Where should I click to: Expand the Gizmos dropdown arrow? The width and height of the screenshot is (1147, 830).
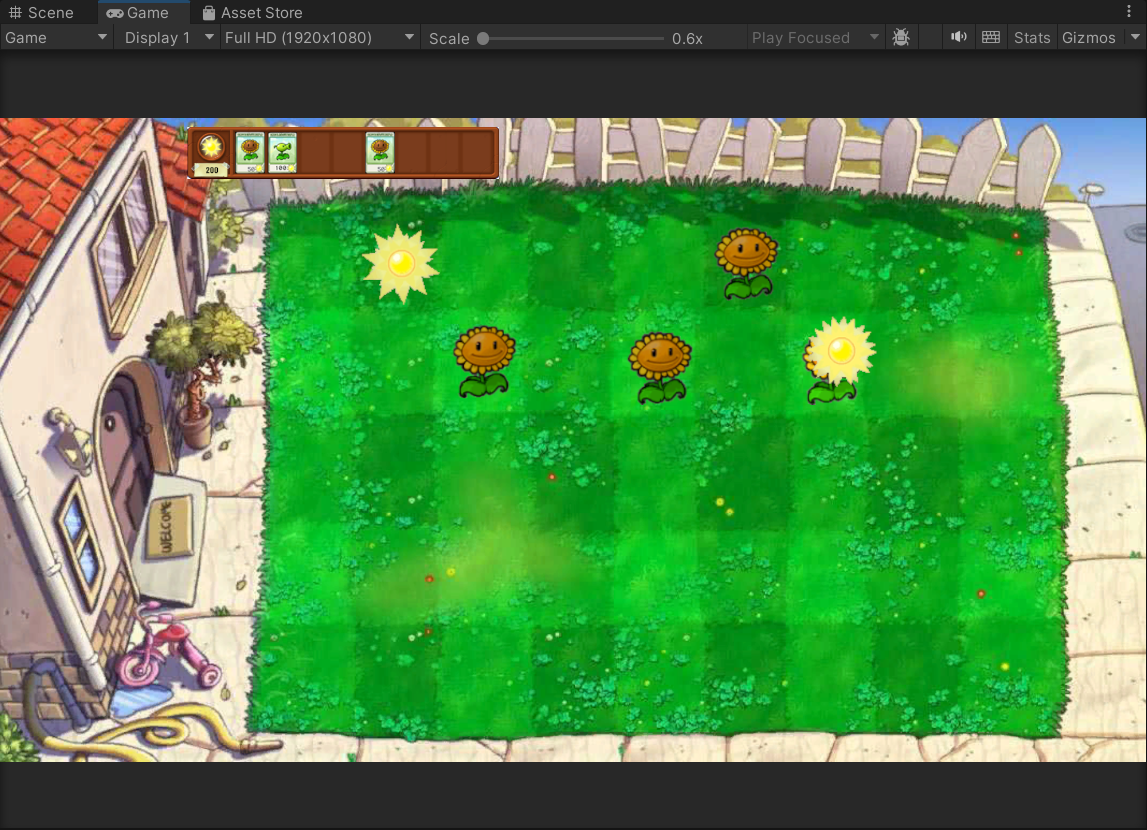coord(1135,37)
